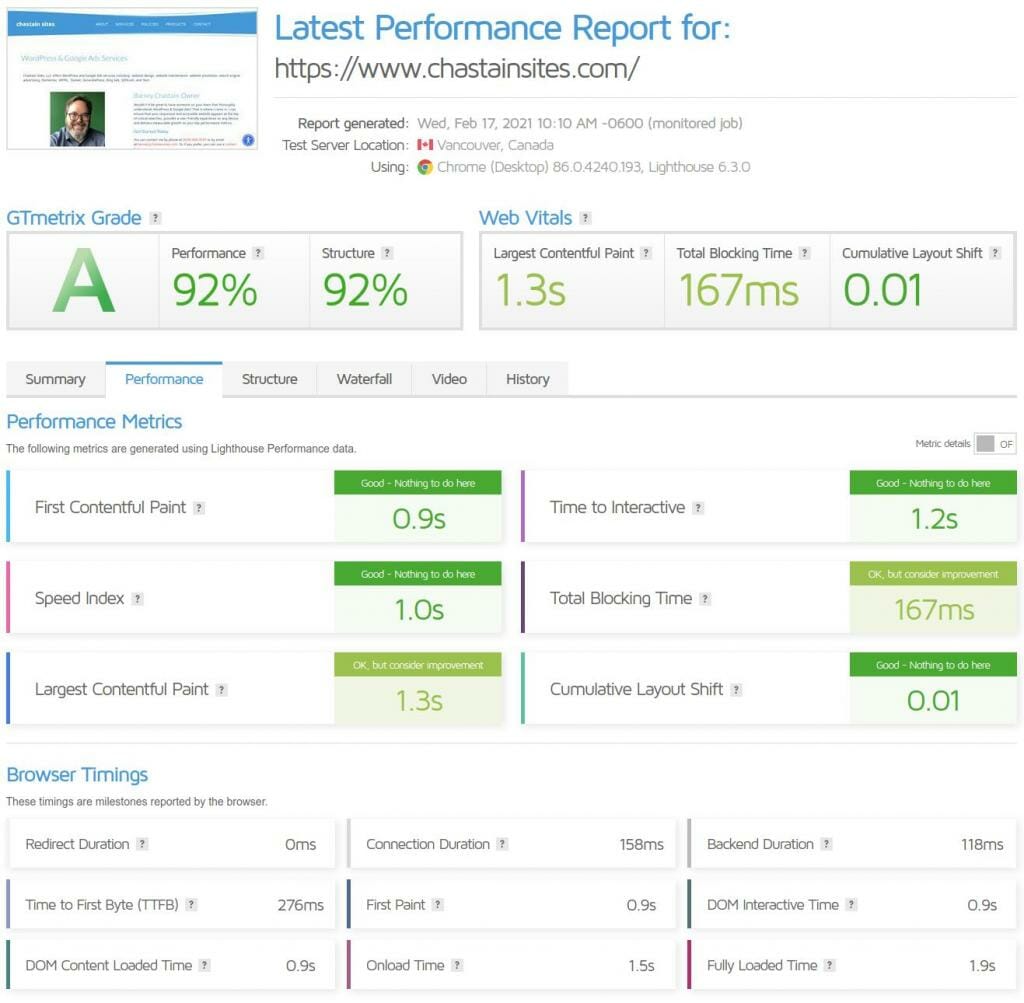Show help for Largest Contentful Paint metric row
The height and width of the screenshot is (1003, 1024).
coord(221,690)
